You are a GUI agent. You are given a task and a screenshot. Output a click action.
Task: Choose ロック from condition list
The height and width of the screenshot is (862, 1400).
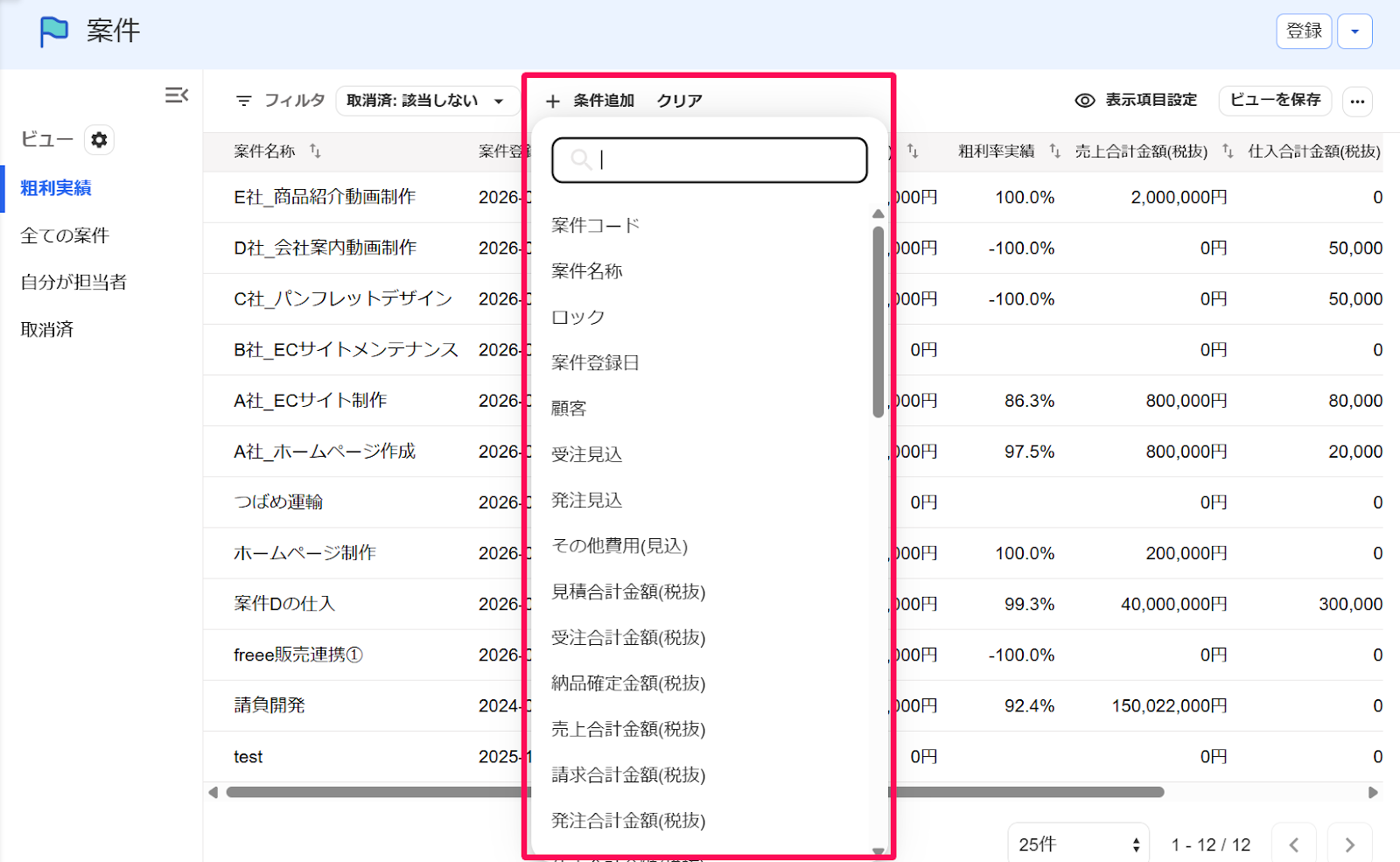[577, 318]
